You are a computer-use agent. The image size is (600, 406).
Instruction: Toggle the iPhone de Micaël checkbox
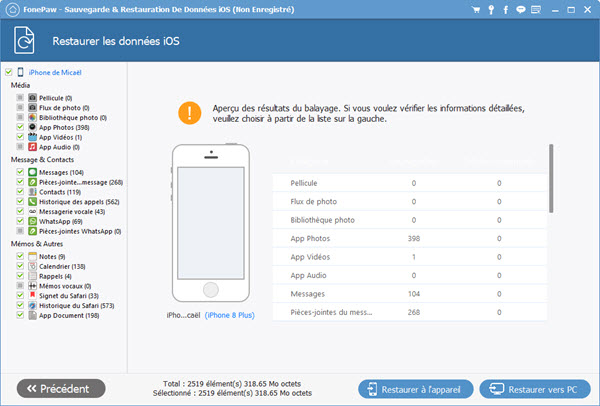(x=9, y=72)
